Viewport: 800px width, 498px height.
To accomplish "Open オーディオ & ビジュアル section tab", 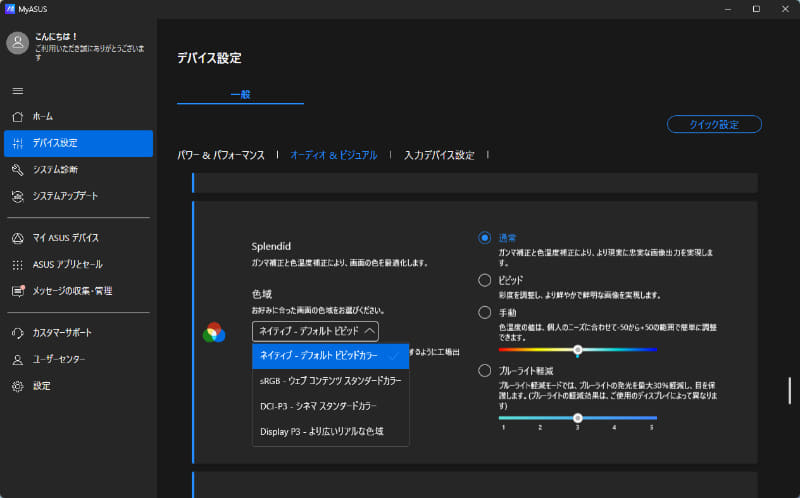I will coord(334,155).
